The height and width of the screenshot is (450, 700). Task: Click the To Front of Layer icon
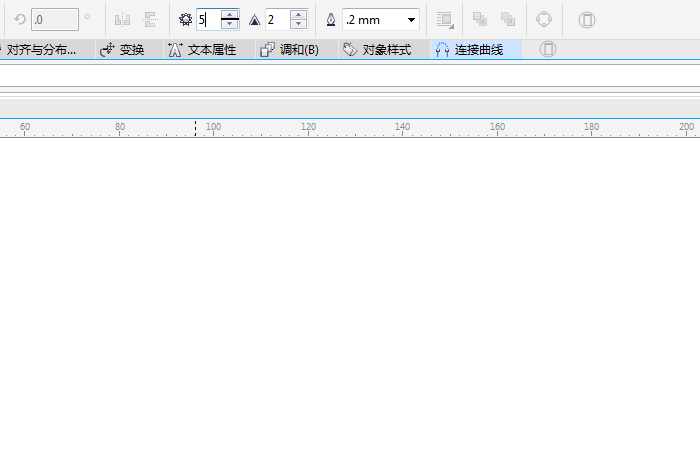pos(480,19)
